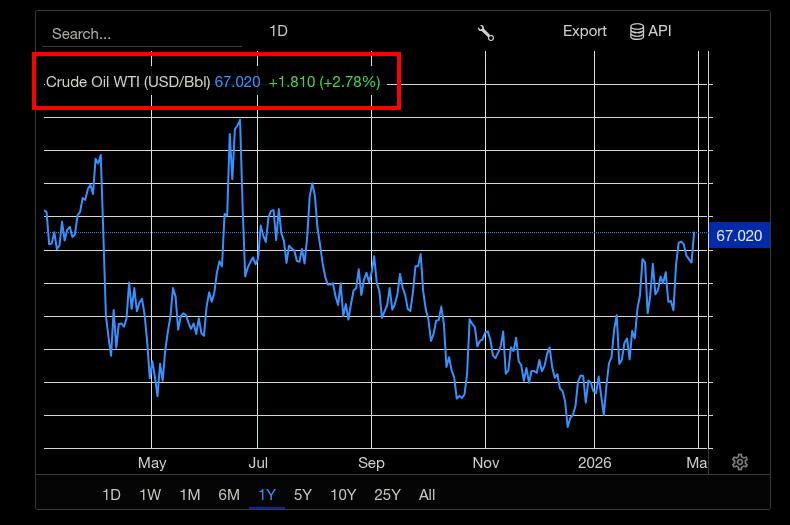Select the 1M time range
The image size is (790, 525).
[190, 495]
